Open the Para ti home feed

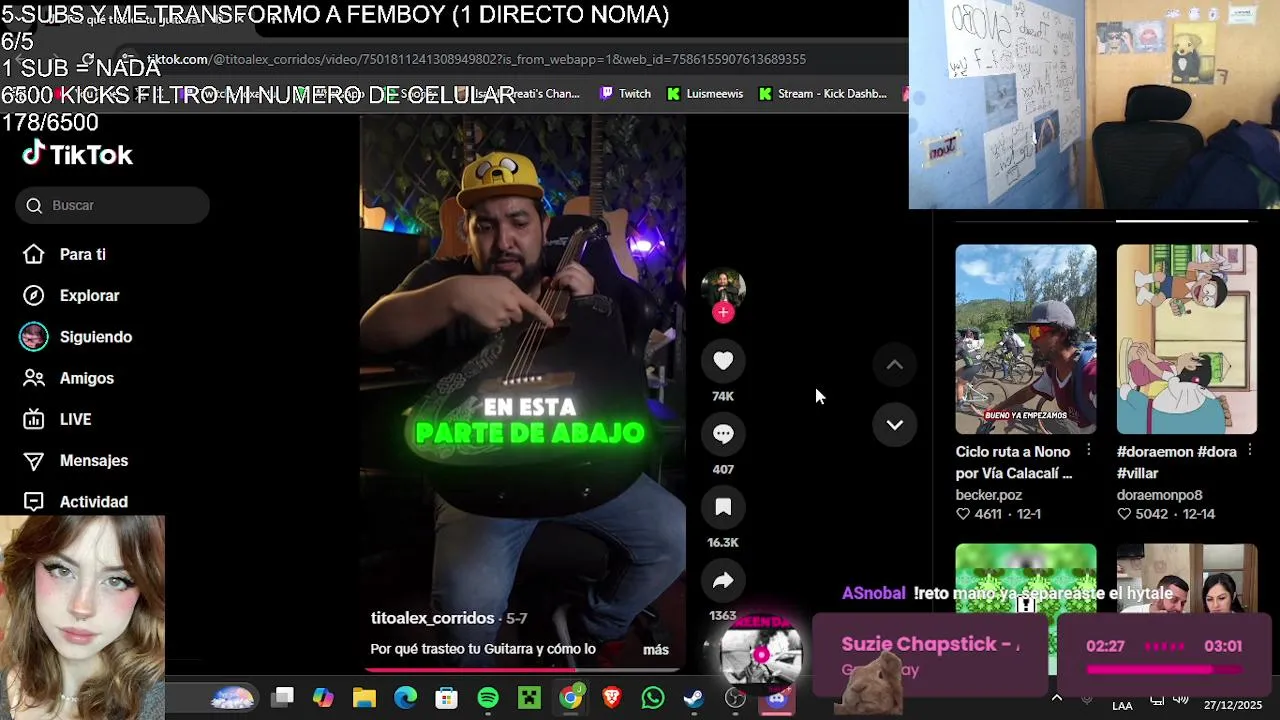pyautogui.click(x=82, y=254)
